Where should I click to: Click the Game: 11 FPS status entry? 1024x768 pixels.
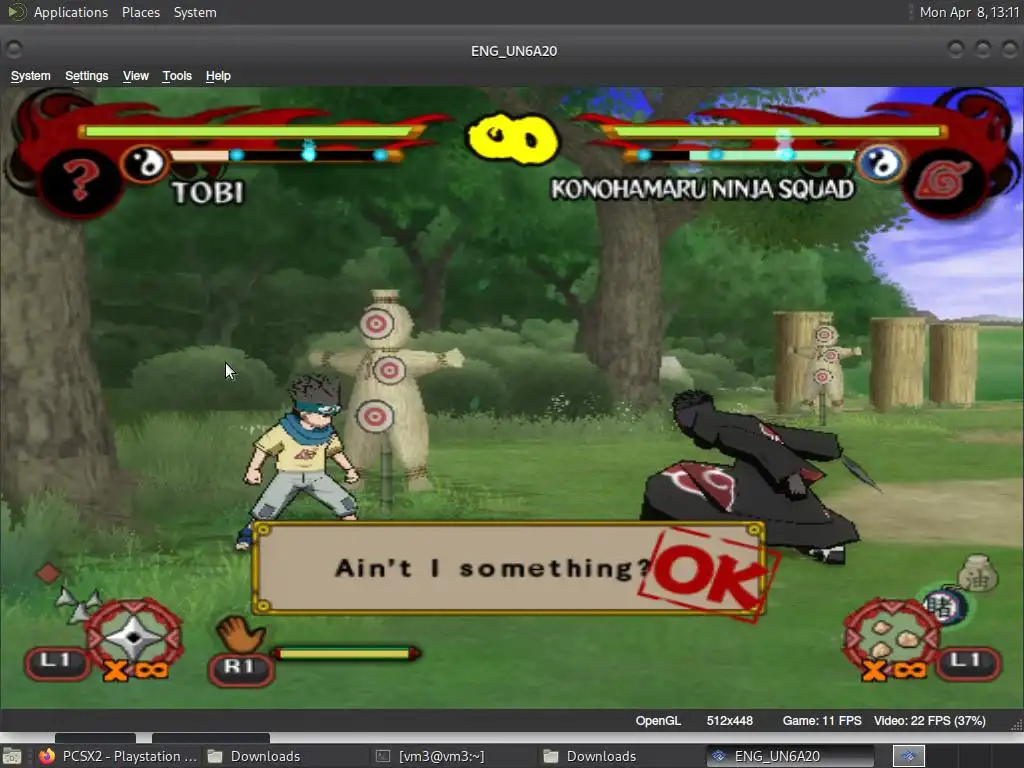(x=822, y=720)
